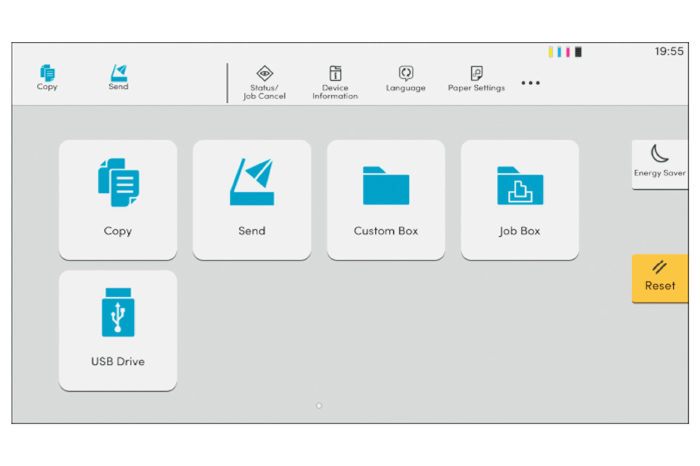
Task: Activate Energy Saver mode
Action: coord(659,162)
